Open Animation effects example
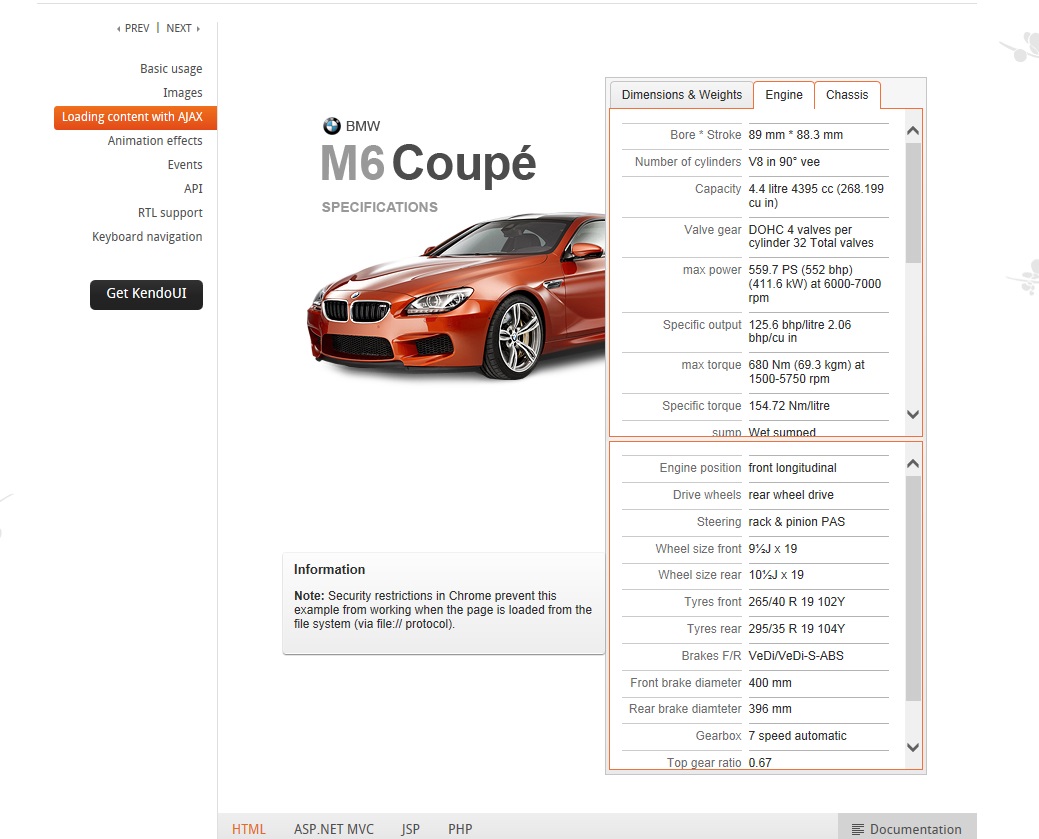 (x=154, y=140)
